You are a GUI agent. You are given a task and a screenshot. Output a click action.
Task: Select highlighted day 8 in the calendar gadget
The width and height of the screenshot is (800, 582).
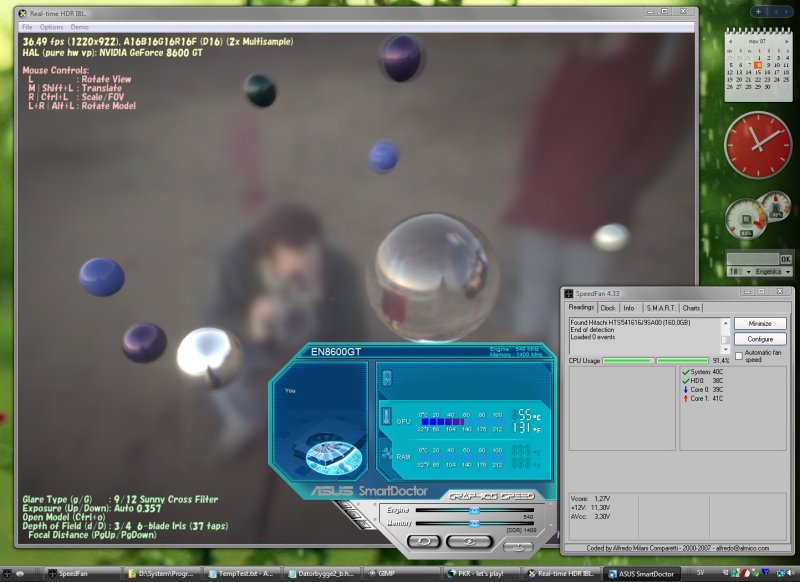click(758, 65)
